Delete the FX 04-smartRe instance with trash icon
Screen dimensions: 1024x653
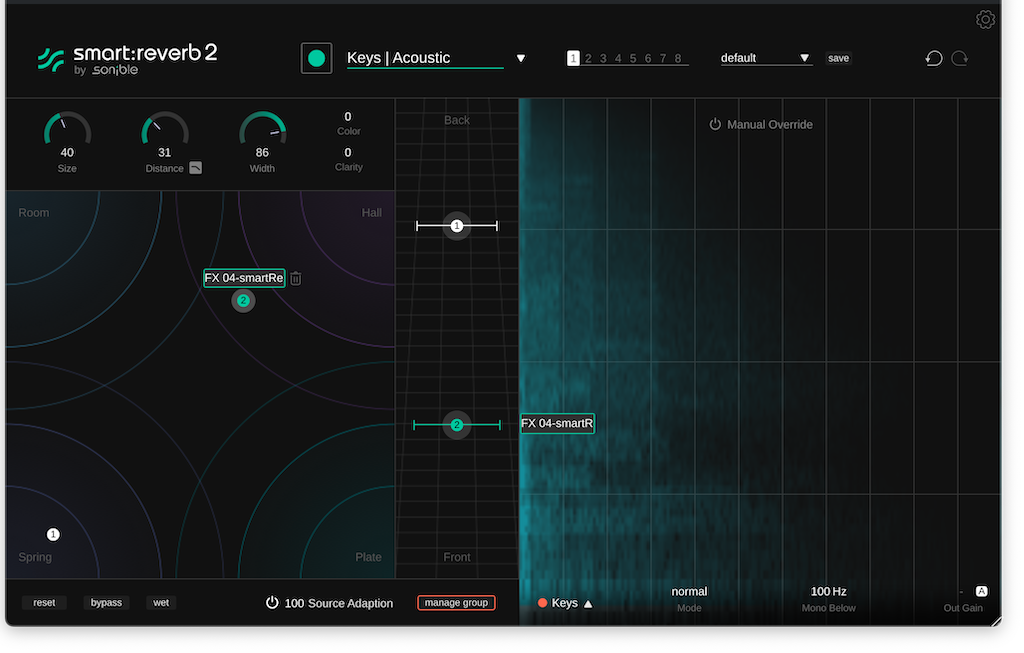click(296, 278)
